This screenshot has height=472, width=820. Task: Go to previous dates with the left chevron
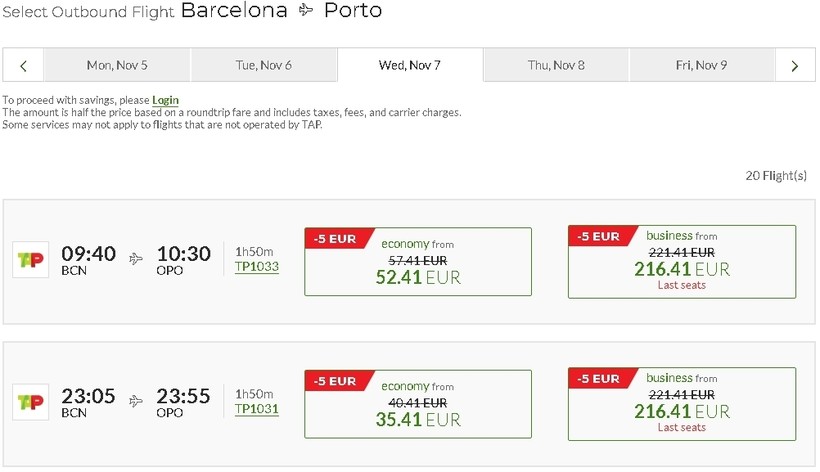click(x=23, y=66)
